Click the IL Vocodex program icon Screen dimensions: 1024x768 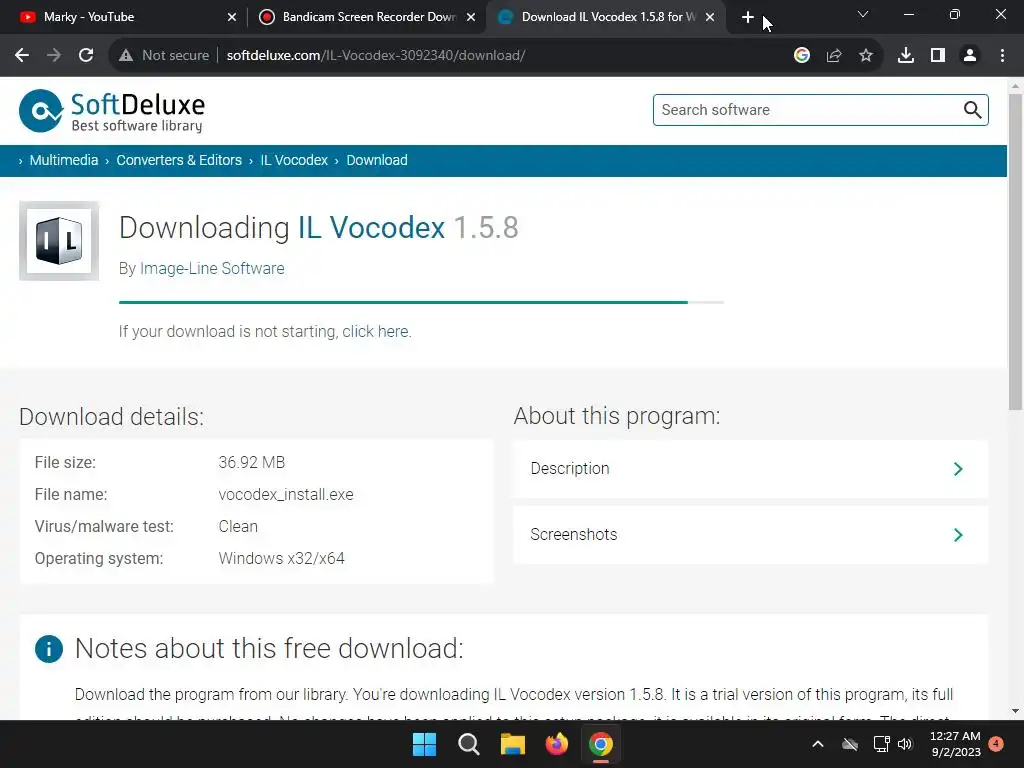coord(59,241)
